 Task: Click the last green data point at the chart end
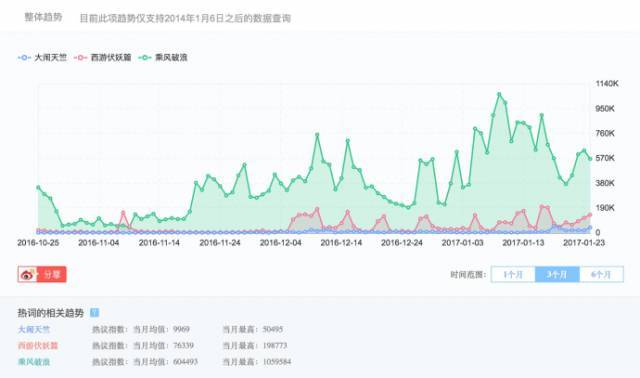click(590, 159)
